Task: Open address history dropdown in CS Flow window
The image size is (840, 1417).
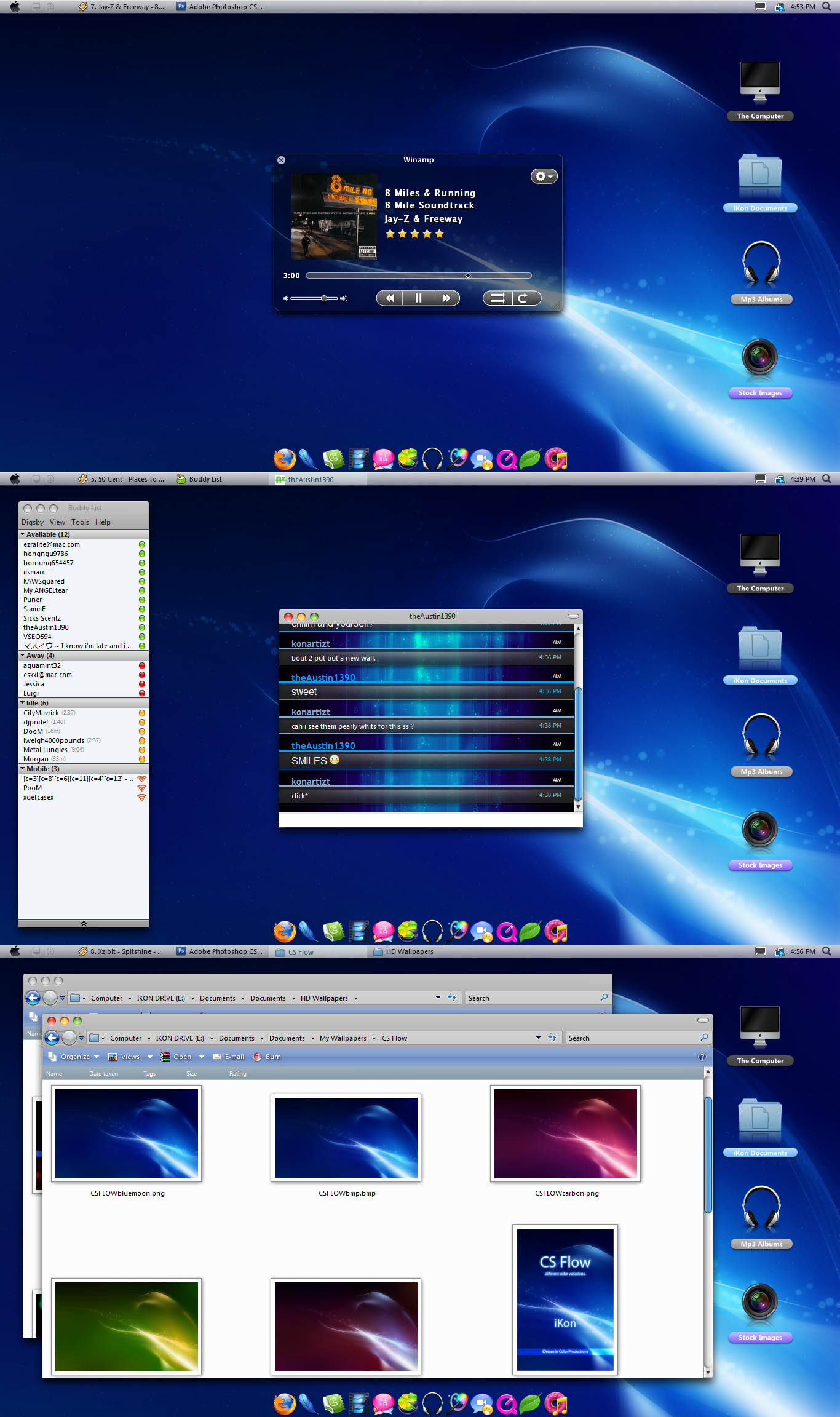Action: point(538,1038)
